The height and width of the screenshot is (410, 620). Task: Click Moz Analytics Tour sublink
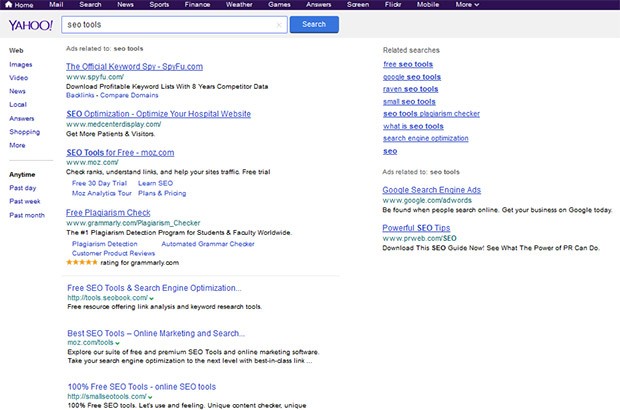(102, 193)
